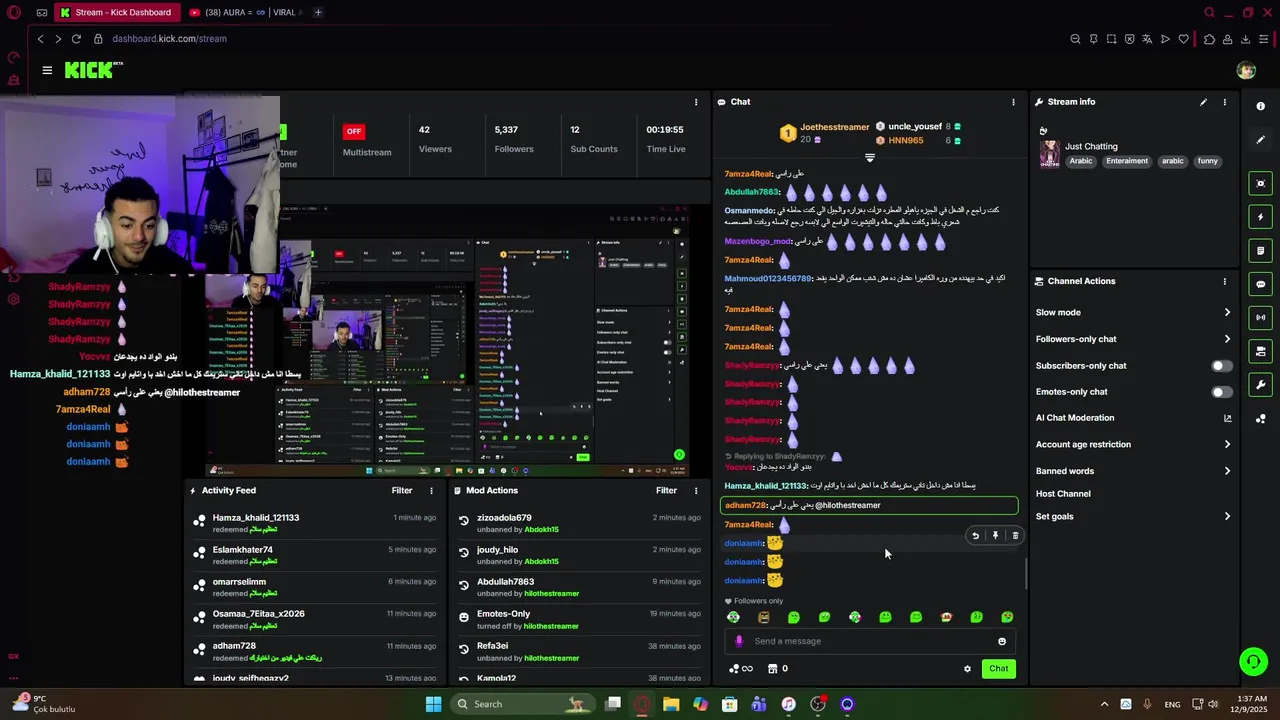Toggle the notes page sidebar icon

[1260, 250]
